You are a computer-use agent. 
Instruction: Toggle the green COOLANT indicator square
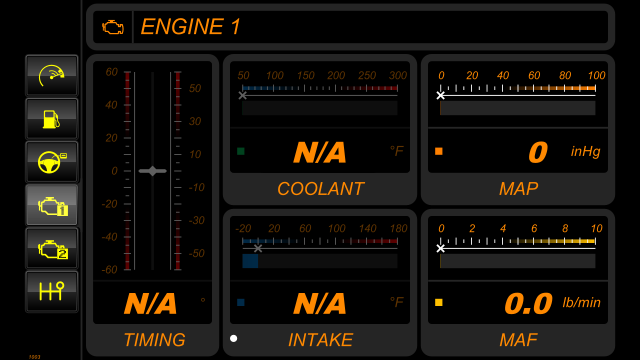coord(241,151)
